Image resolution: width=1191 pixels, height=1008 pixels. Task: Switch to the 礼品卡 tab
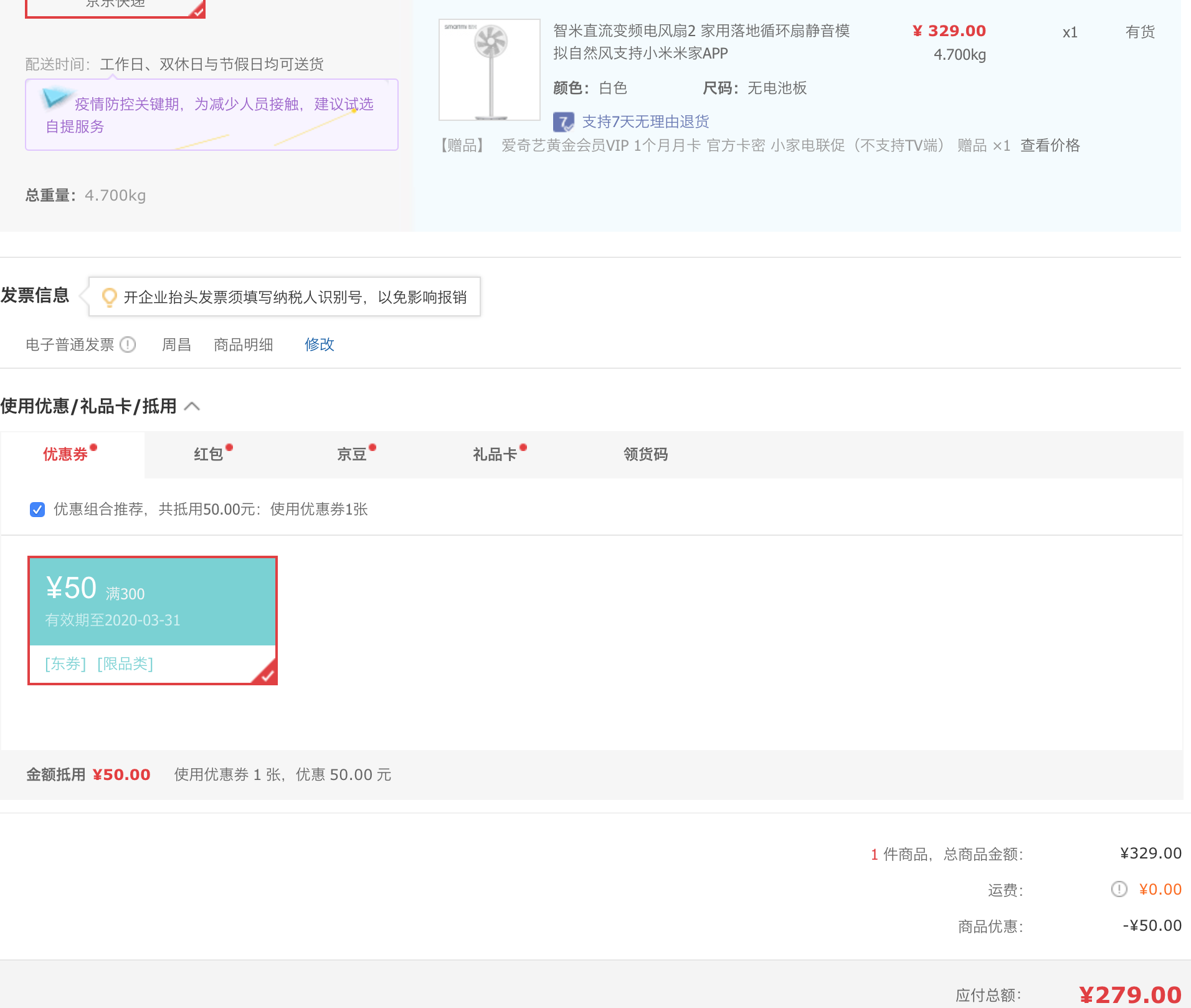500,455
